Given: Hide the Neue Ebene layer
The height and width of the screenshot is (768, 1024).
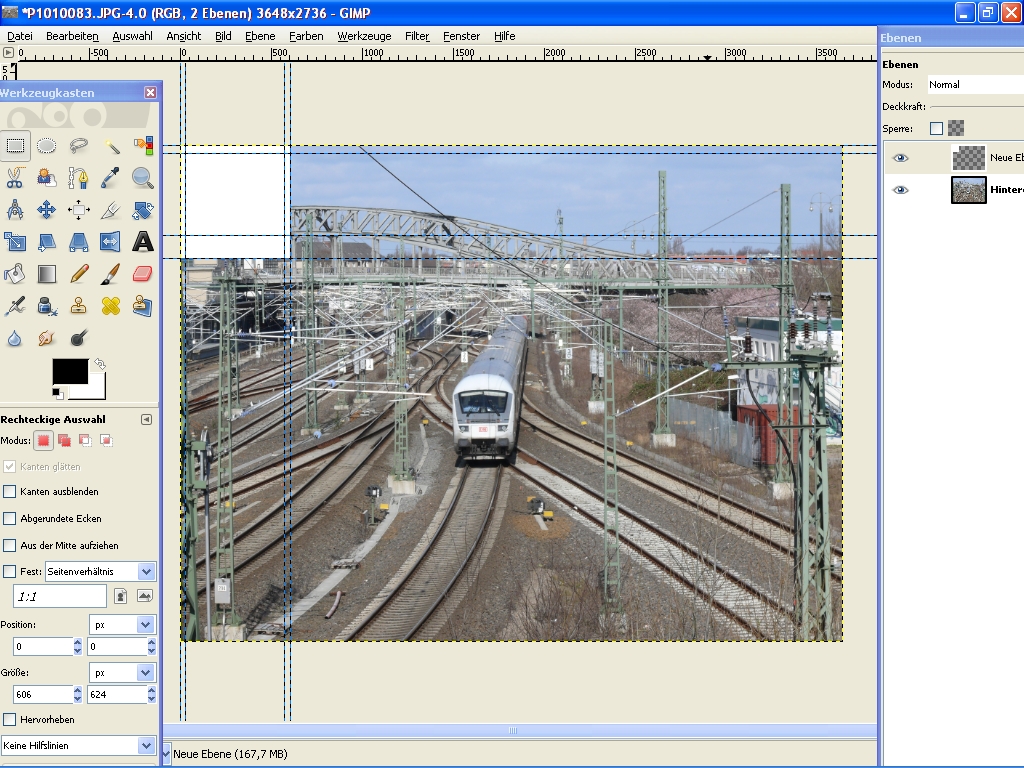Looking at the screenshot, I should pyautogui.click(x=901, y=158).
